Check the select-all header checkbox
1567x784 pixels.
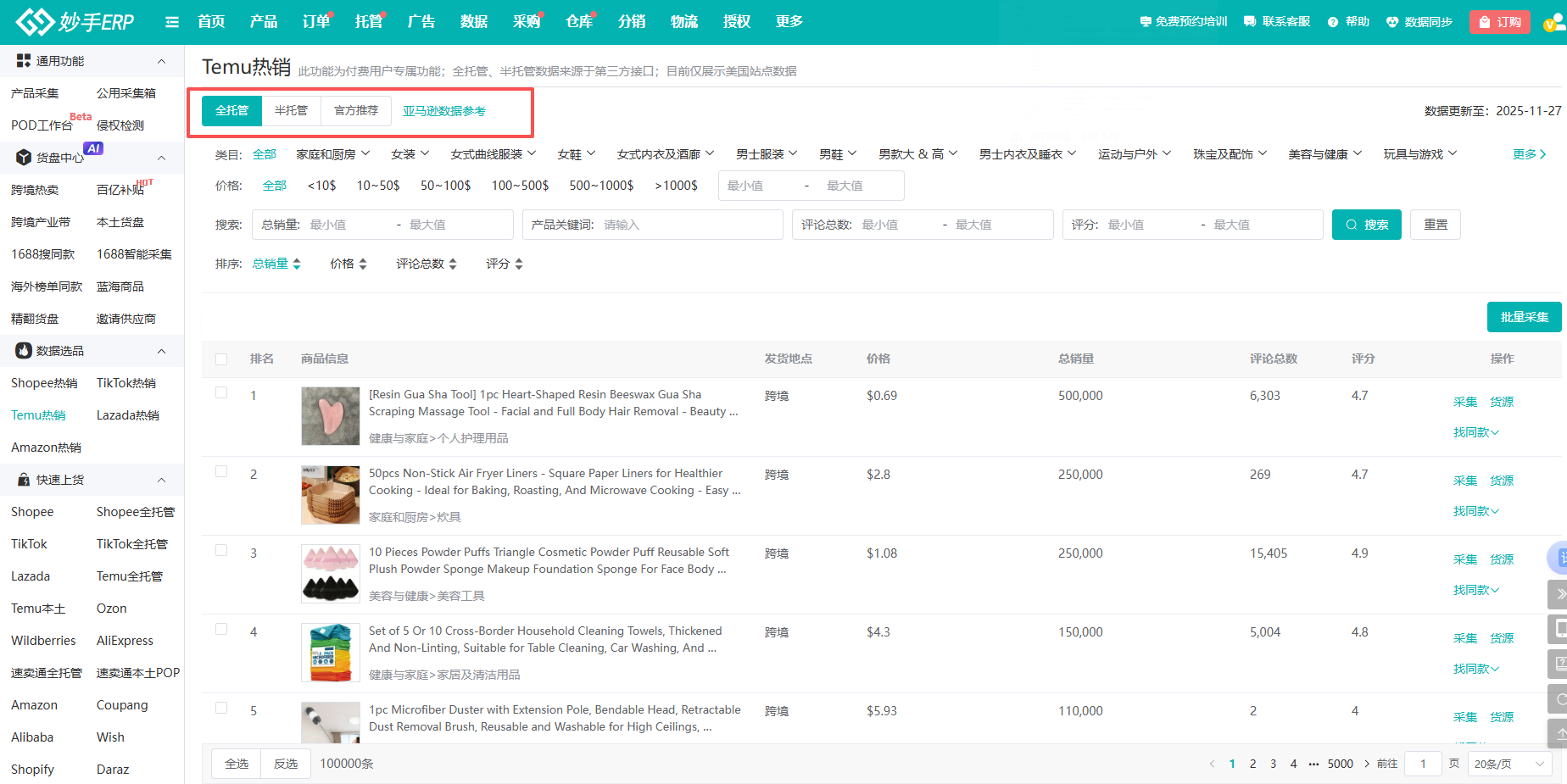[x=221, y=359]
